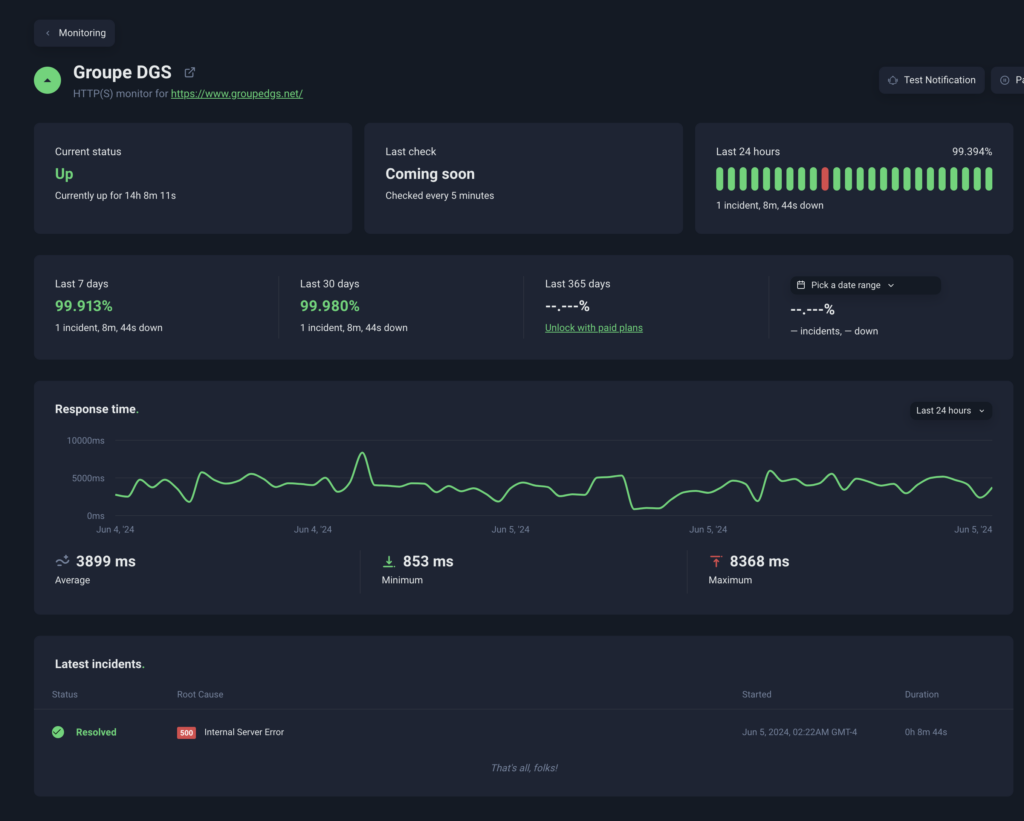
Task: Click external link icon beside Groupe DGS
Action: pos(190,73)
